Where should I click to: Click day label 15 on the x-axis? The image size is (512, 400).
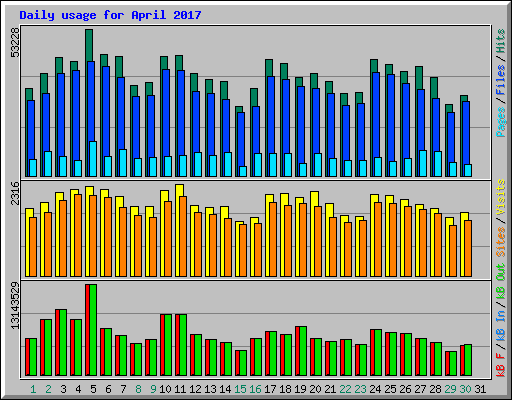240,389
